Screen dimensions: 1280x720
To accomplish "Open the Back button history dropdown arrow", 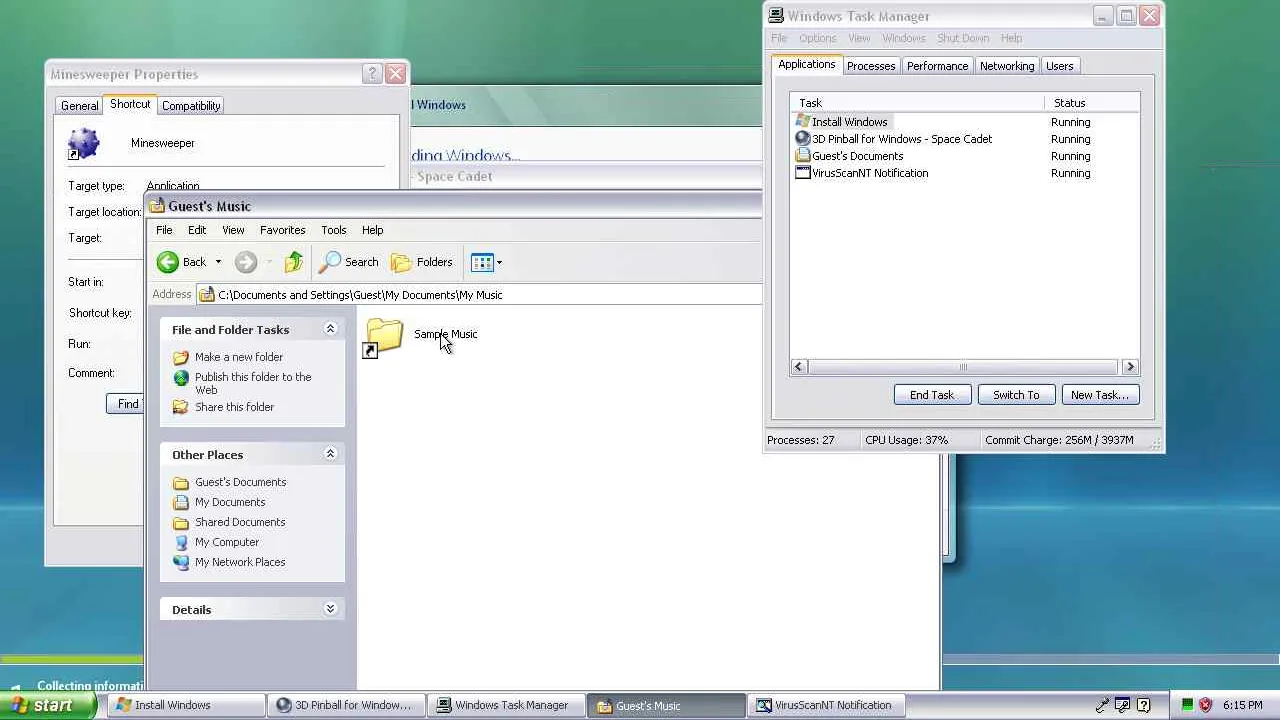I will [x=218, y=262].
